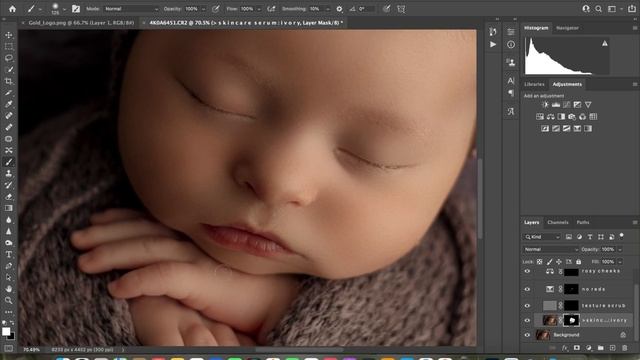640x360 pixels.
Task: Click the Home icon in options bar
Action: (x=12, y=9)
